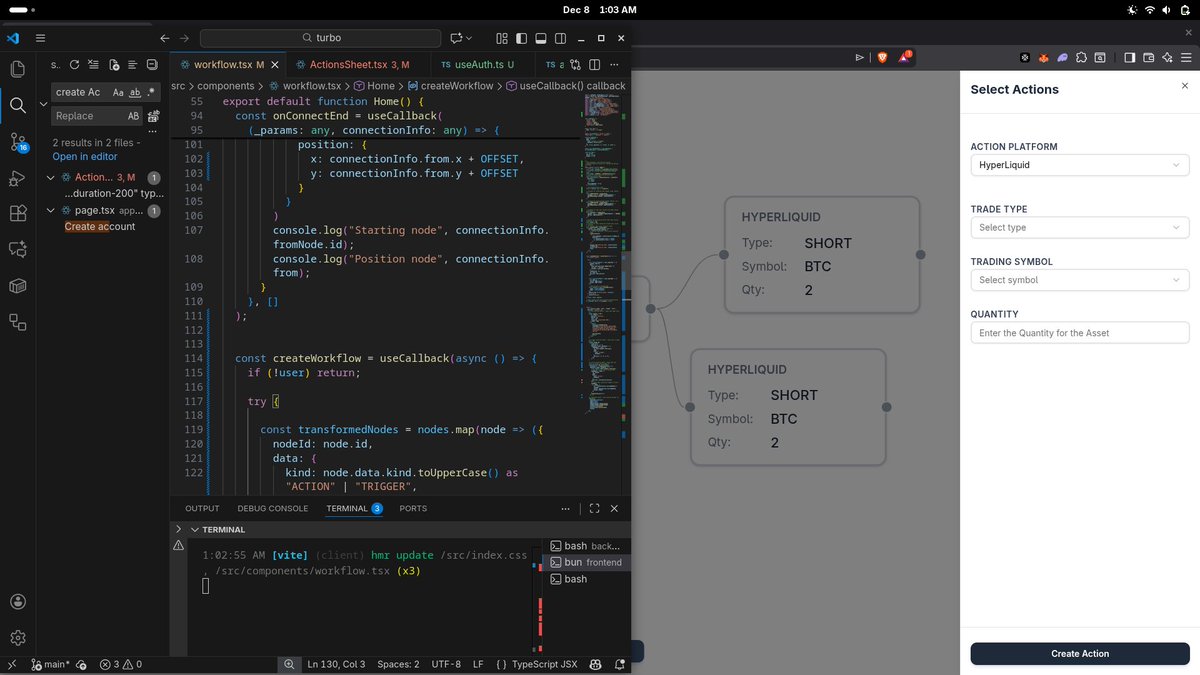
Task: Toggle Use Regular Expression in search
Action: [152, 92]
